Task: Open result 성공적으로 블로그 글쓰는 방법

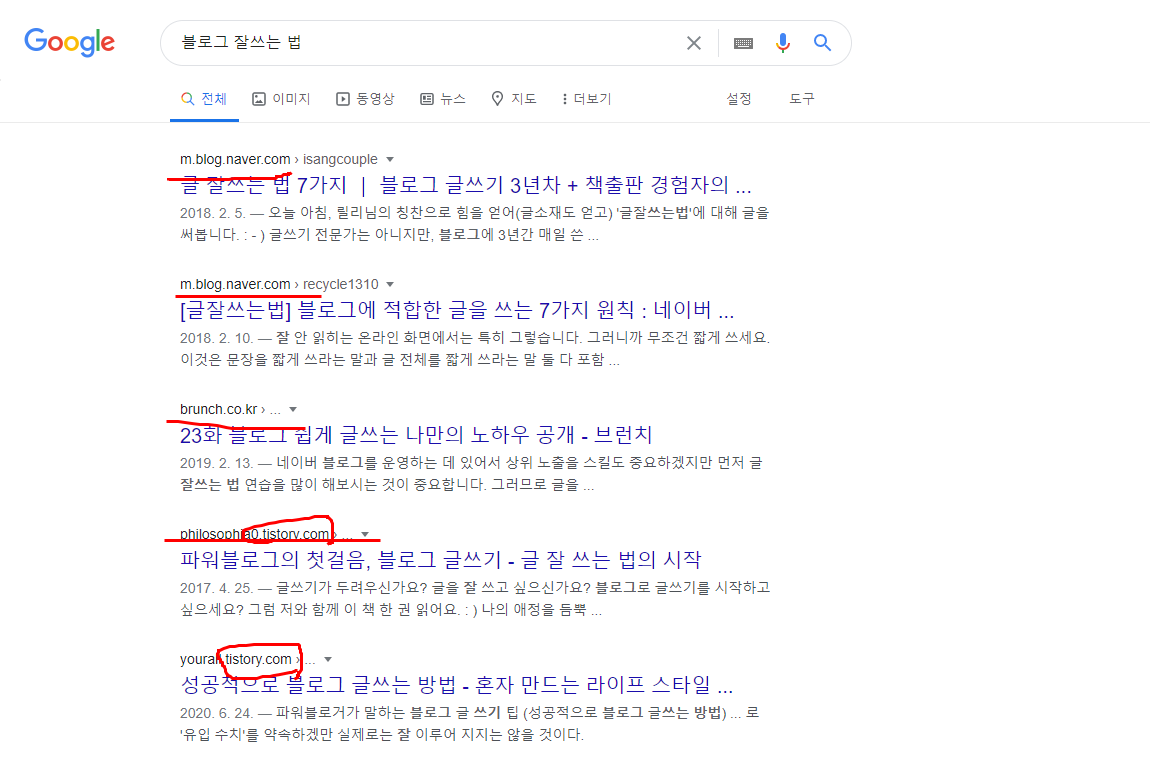Action: coord(456,685)
